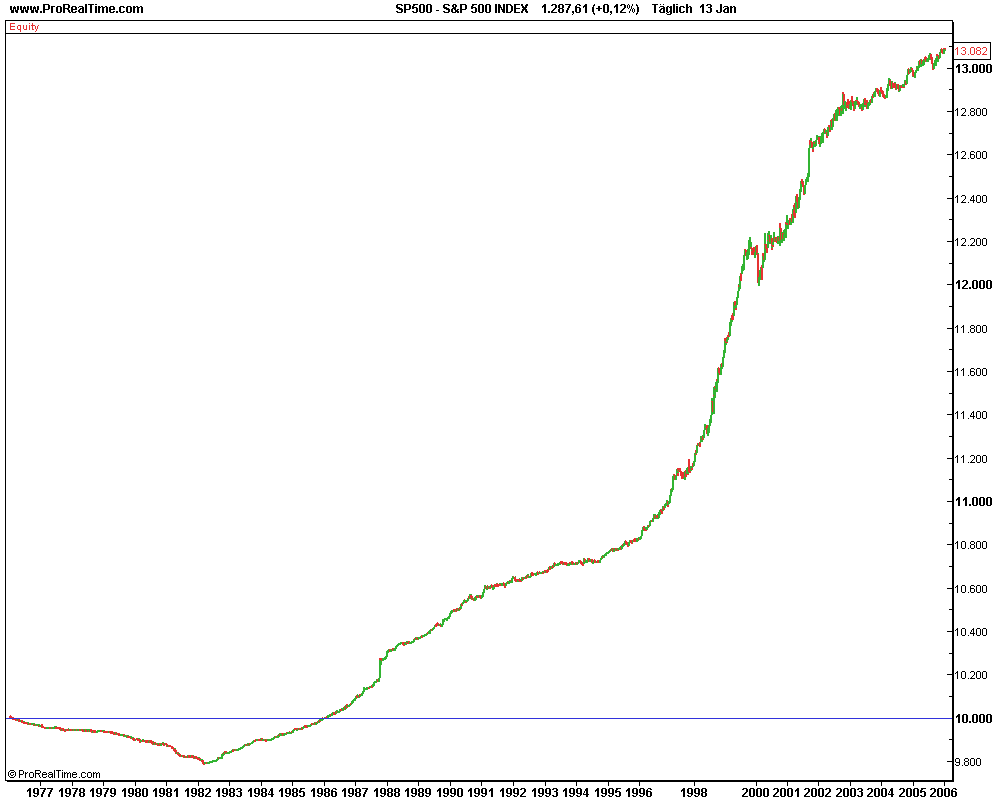Click the Täglich timeframe label
Viewport: 1000px width, 800px height.
(x=672, y=9)
